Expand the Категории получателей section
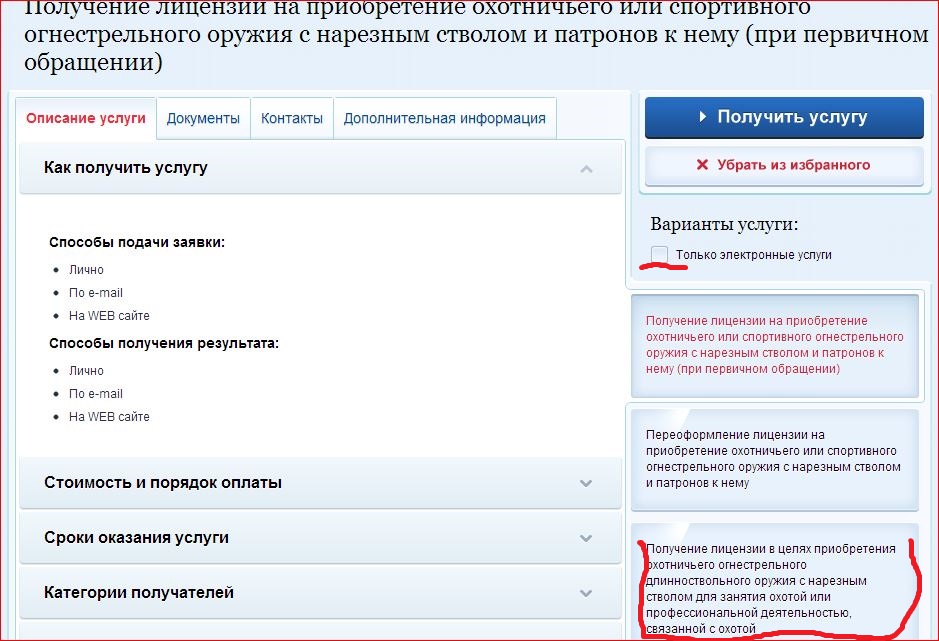Viewport: 939px width, 641px height. (139, 593)
